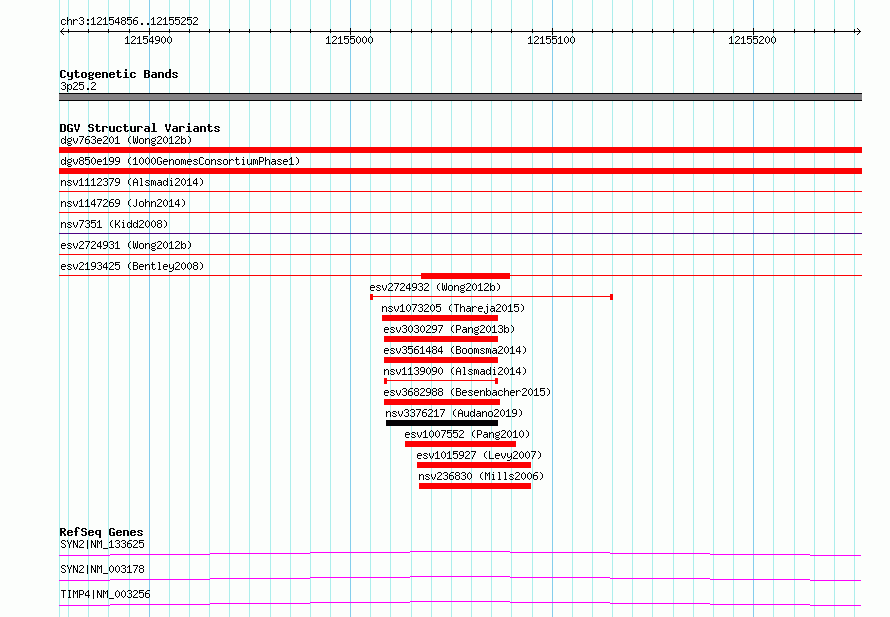Click thick red segment on esv2193425 line

point(465,276)
